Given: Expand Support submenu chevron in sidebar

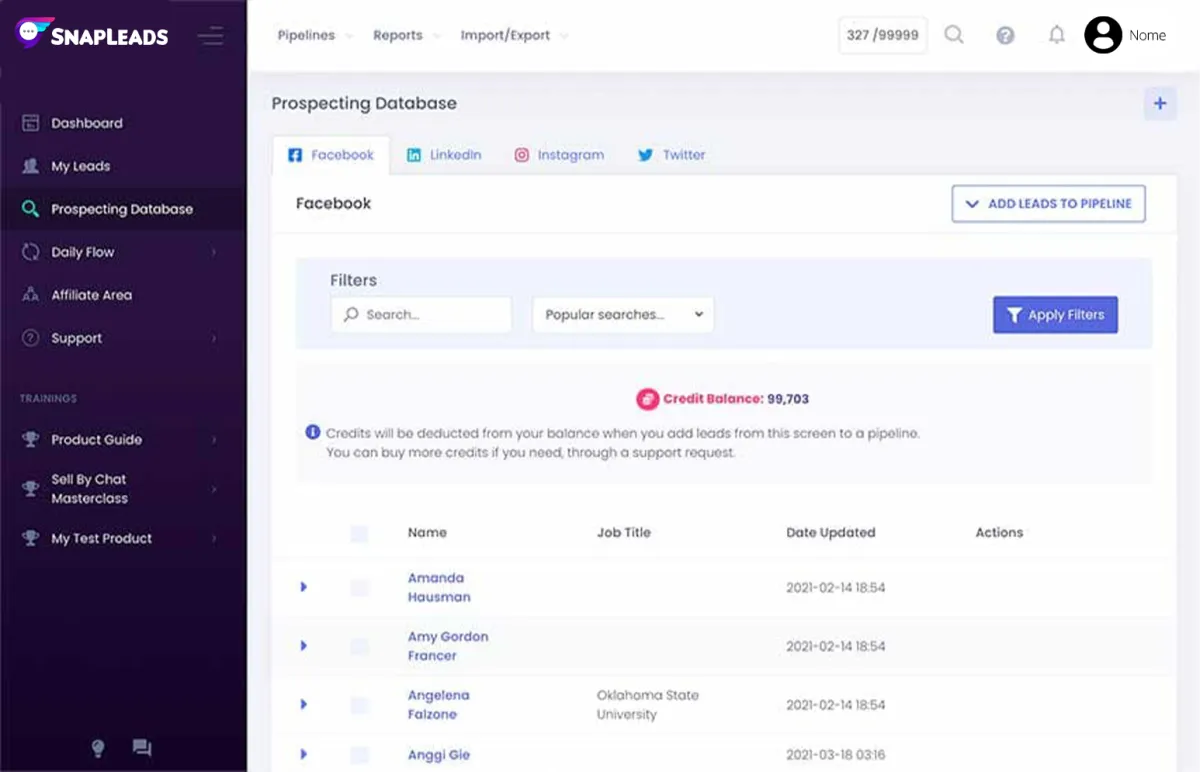Looking at the screenshot, I should [x=214, y=339].
